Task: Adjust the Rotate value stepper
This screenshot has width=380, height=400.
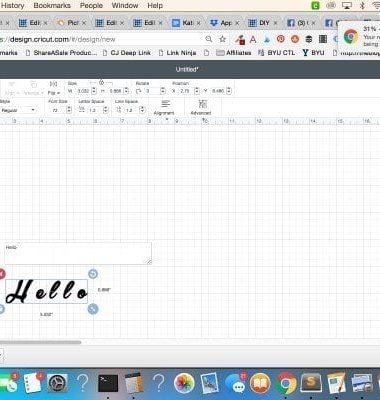Action: pos(163,91)
